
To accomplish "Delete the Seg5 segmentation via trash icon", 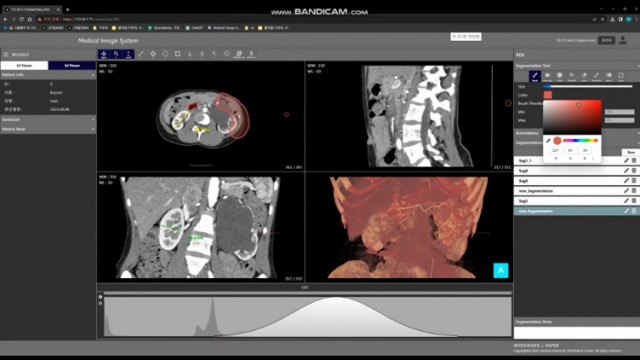I will 634,201.
